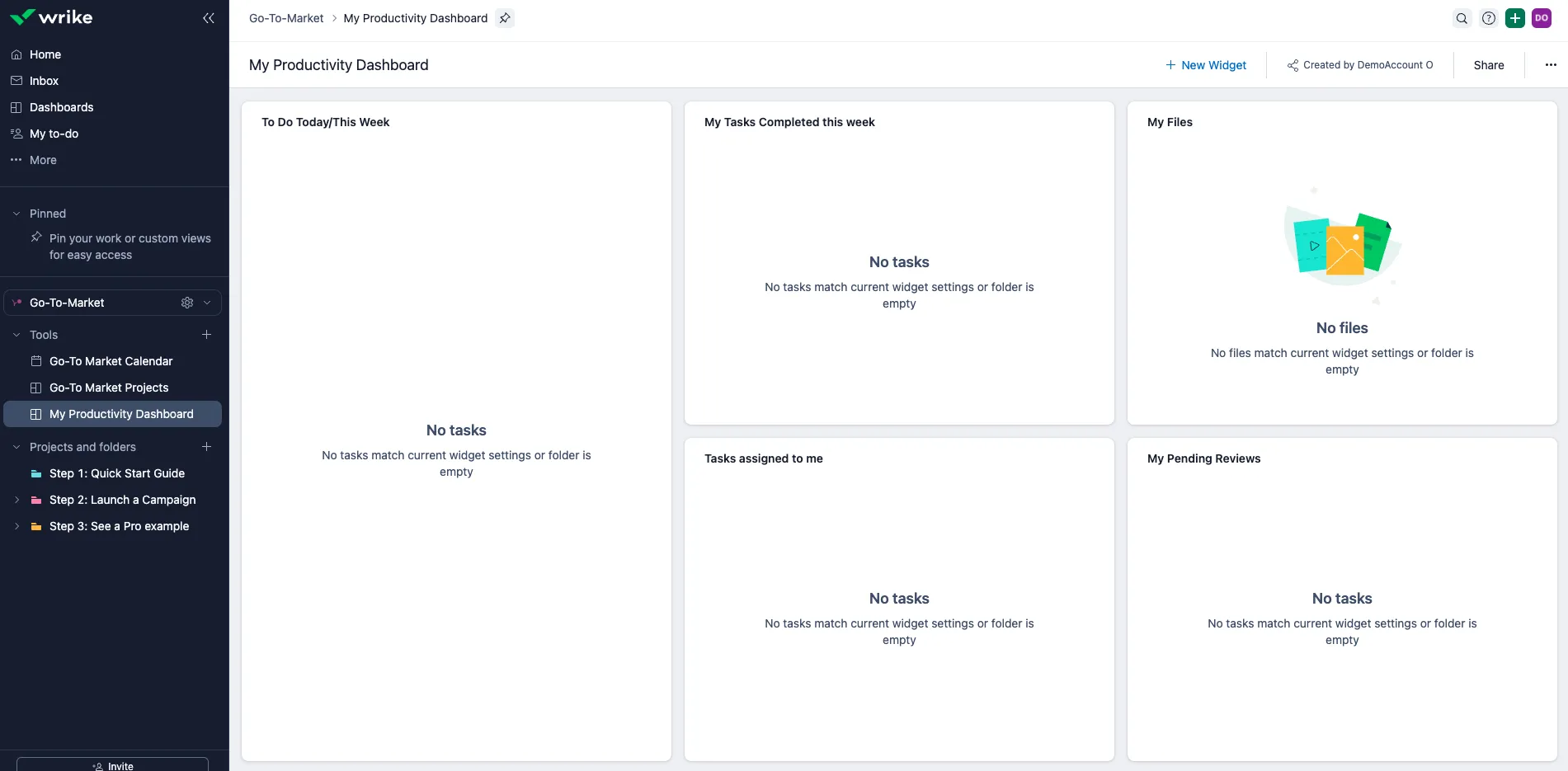Image resolution: width=1568 pixels, height=771 pixels.
Task: Click the calendar icon for Go-To Market Calendar
Action: 36,361
